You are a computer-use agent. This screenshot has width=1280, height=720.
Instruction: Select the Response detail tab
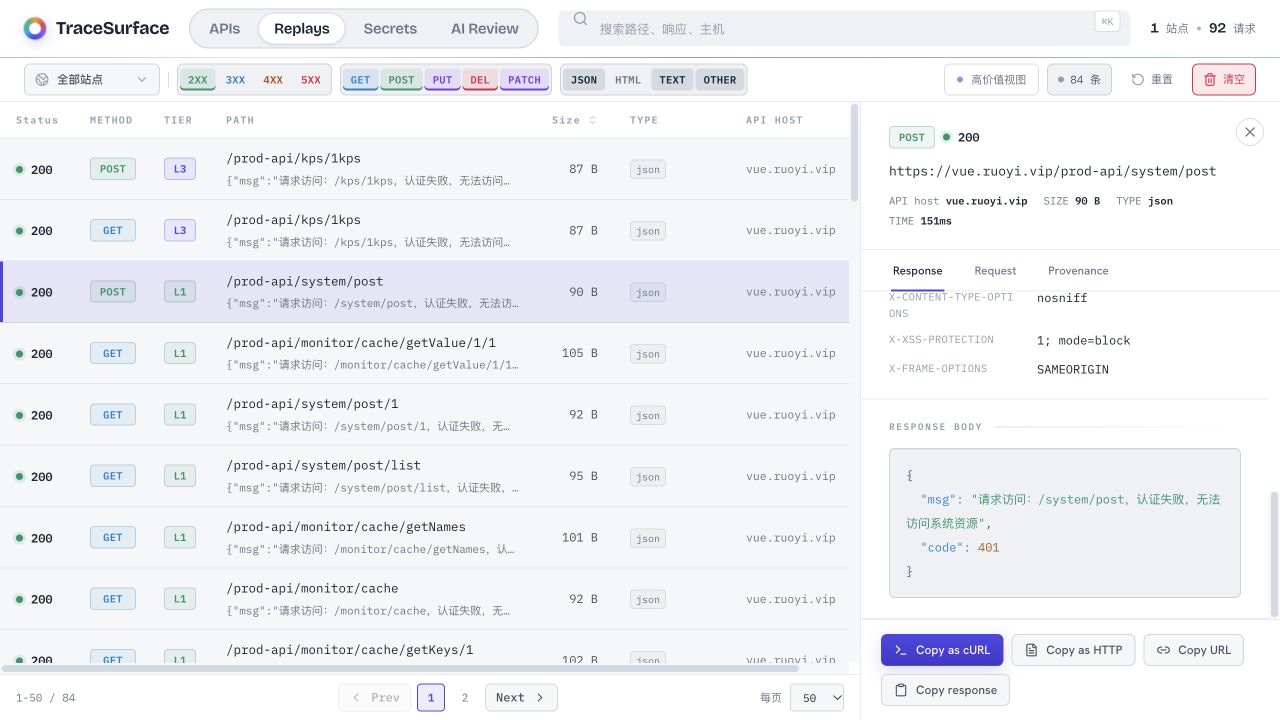point(917,271)
